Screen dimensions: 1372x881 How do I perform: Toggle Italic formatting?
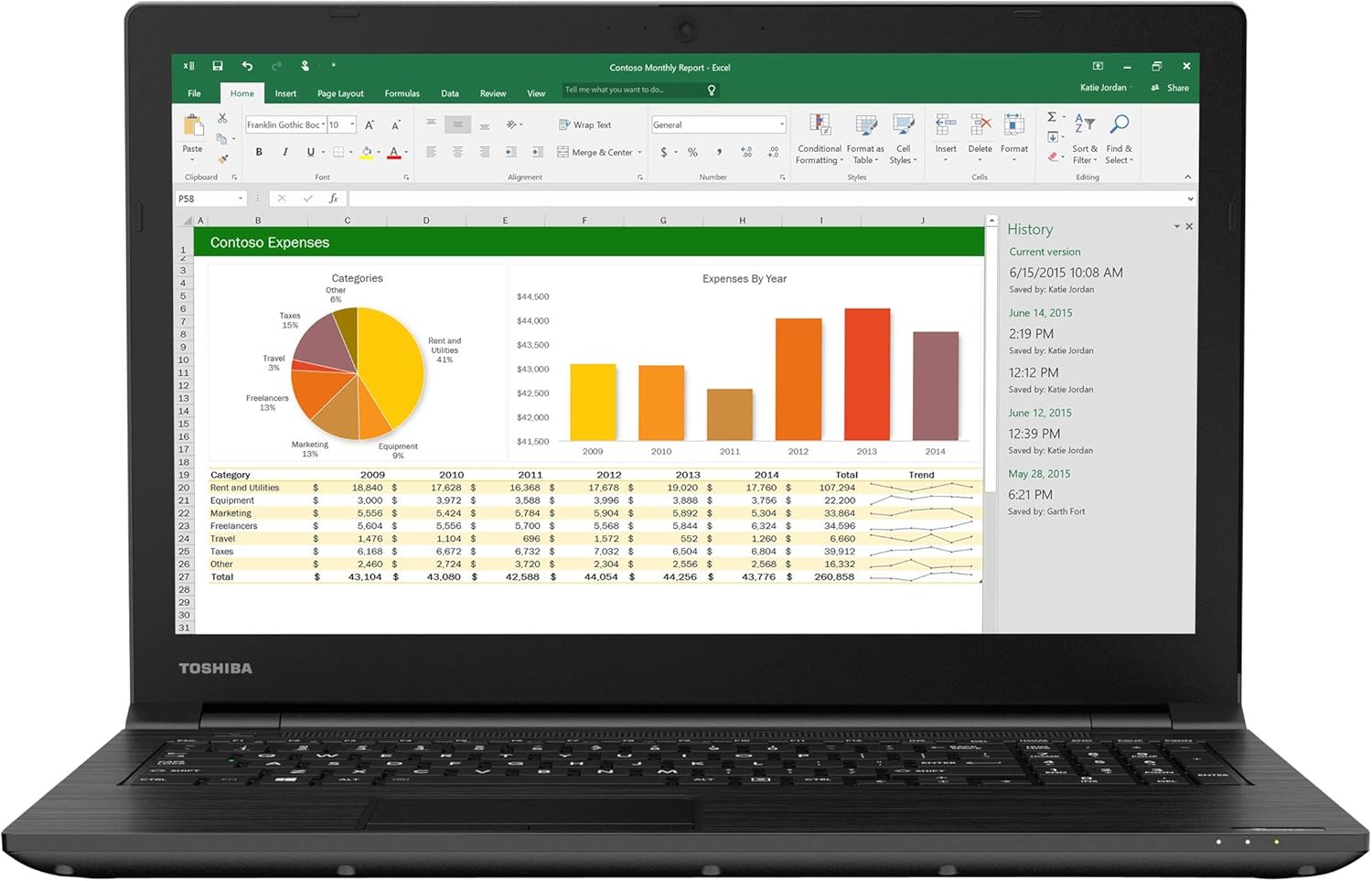[285, 152]
